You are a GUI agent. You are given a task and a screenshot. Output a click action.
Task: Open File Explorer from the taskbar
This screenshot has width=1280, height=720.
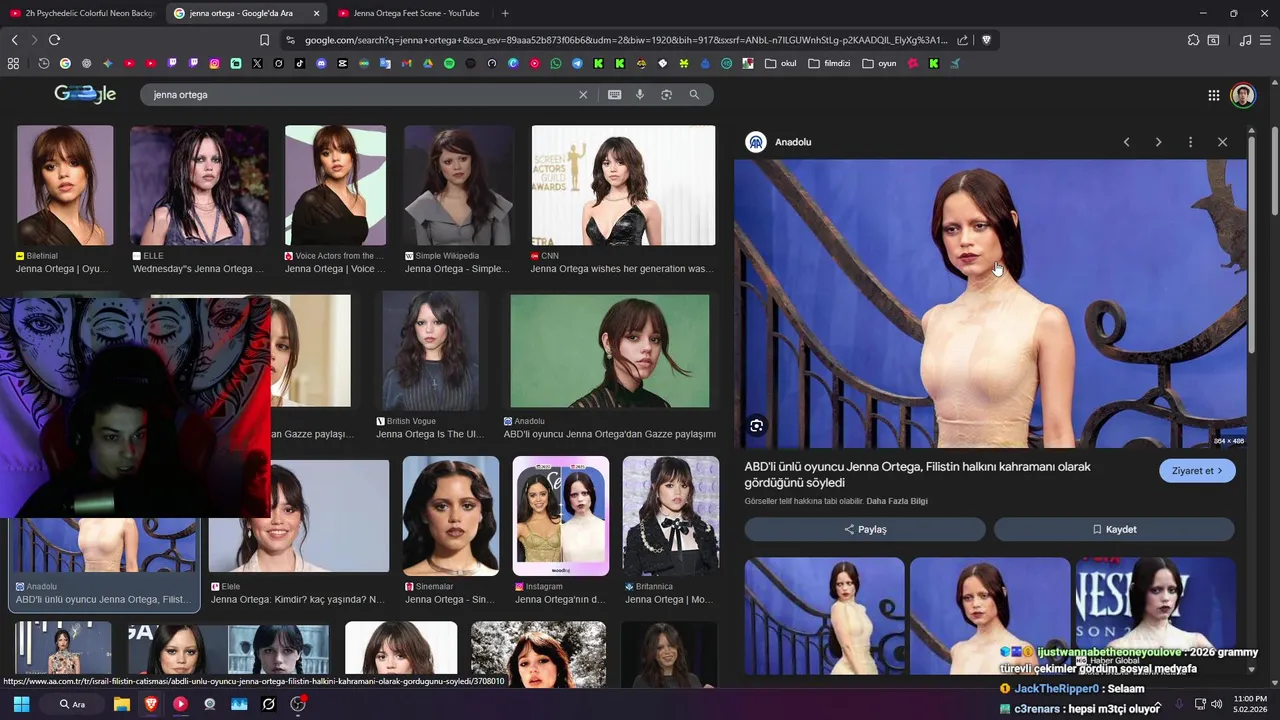(121, 704)
